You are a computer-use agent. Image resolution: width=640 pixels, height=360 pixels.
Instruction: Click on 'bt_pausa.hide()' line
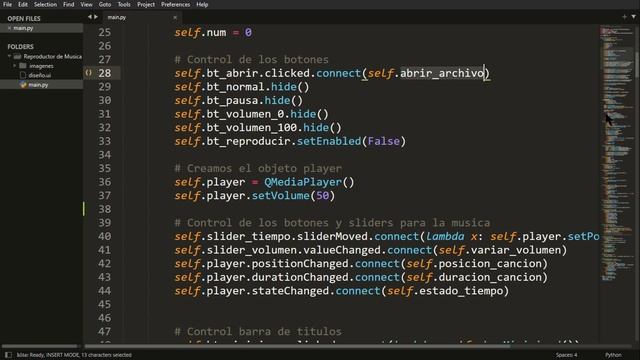point(239,100)
